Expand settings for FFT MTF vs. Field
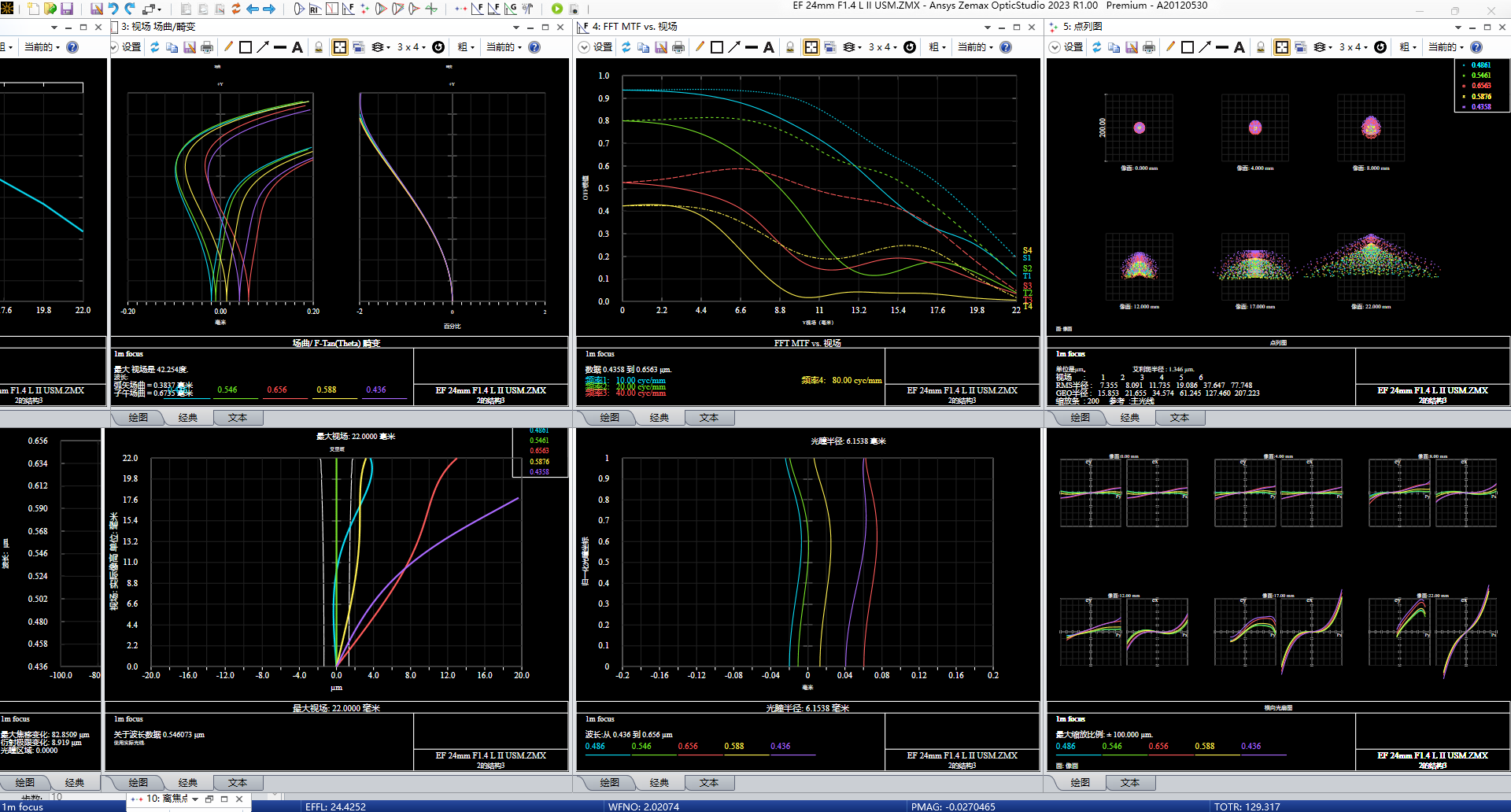Viewport: 1511px width, 812px height. pyautogui.click(x=584, y=47)
